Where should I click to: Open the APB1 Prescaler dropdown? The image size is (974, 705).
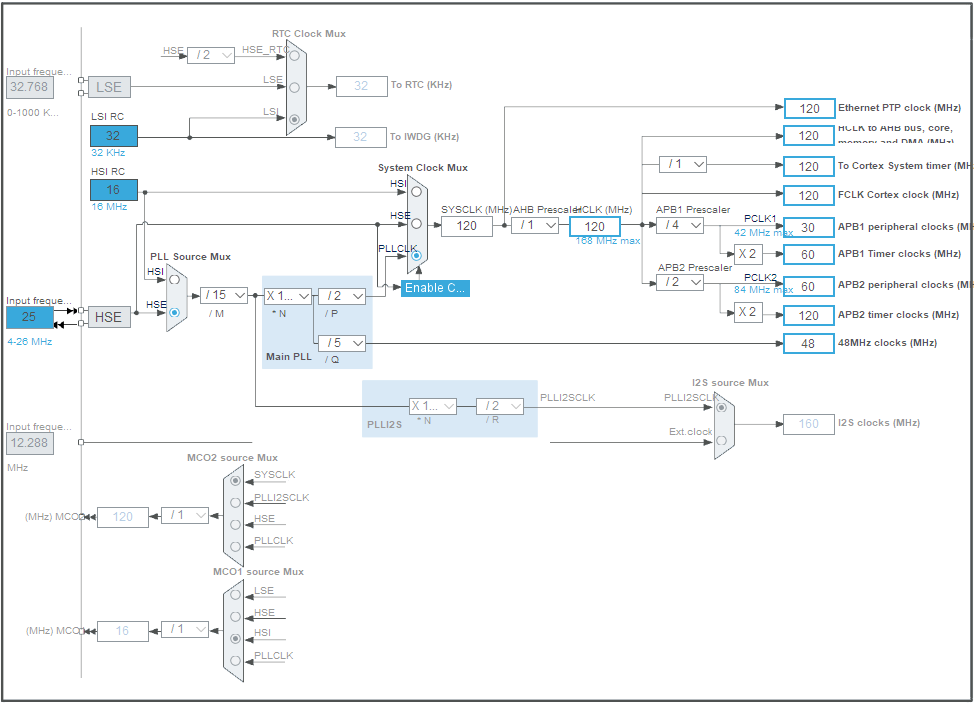[x=680, y=225]
